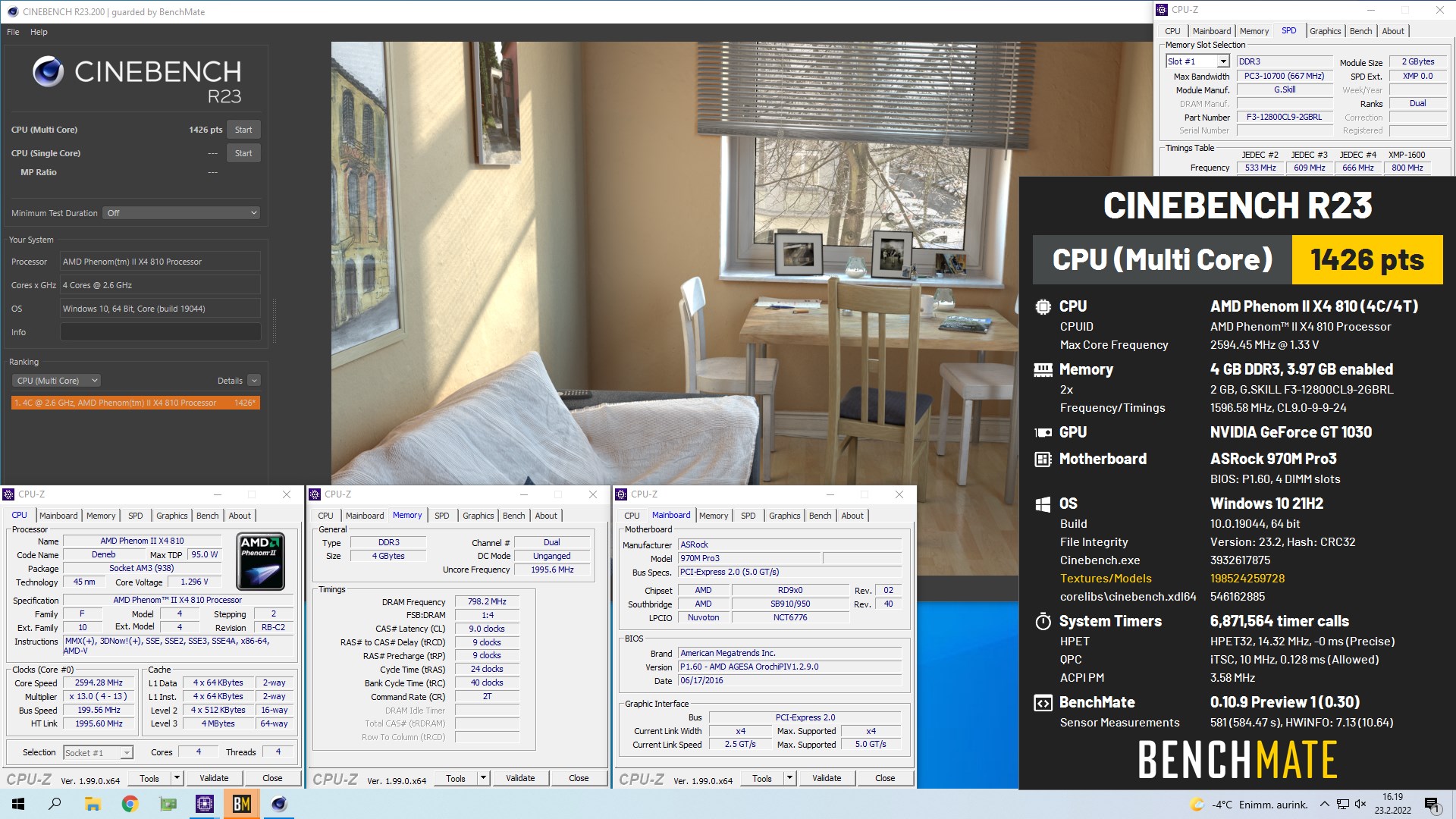Click Tools button in Mainboard window
1456x819 pixels.
click(x=762, y=778)
